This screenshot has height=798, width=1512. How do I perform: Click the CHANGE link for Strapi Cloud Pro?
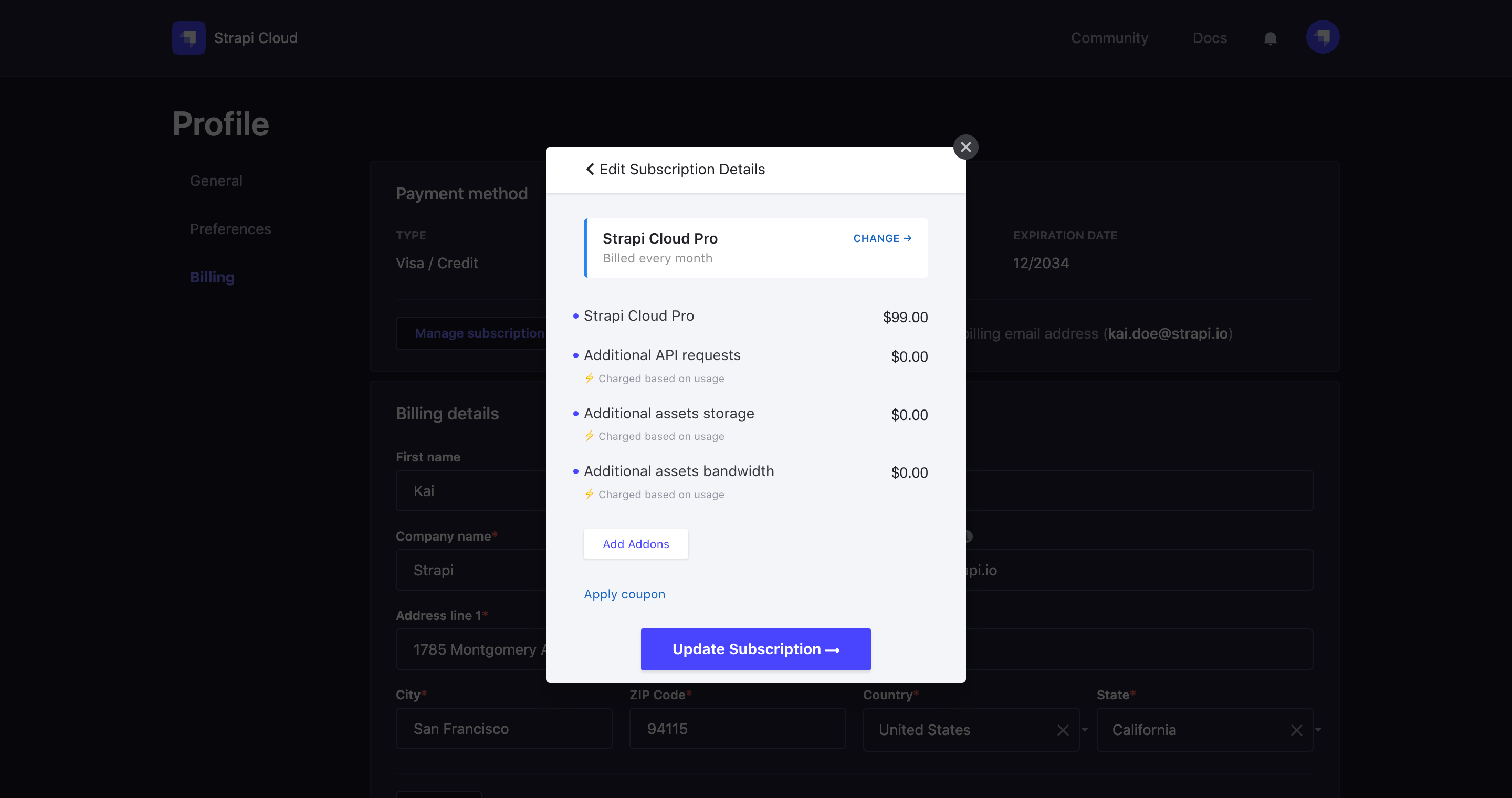tap(881, 238)
